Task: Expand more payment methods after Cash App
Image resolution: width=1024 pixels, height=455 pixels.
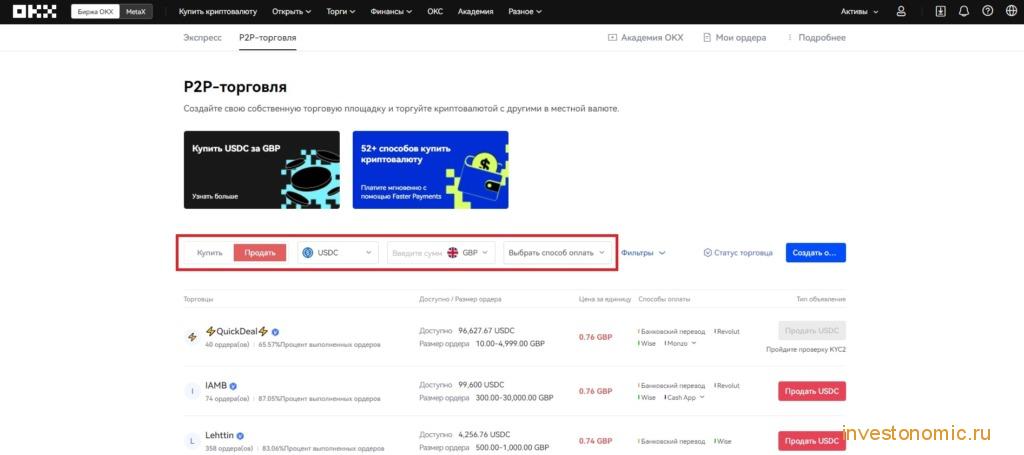Action: coord(702,397)
